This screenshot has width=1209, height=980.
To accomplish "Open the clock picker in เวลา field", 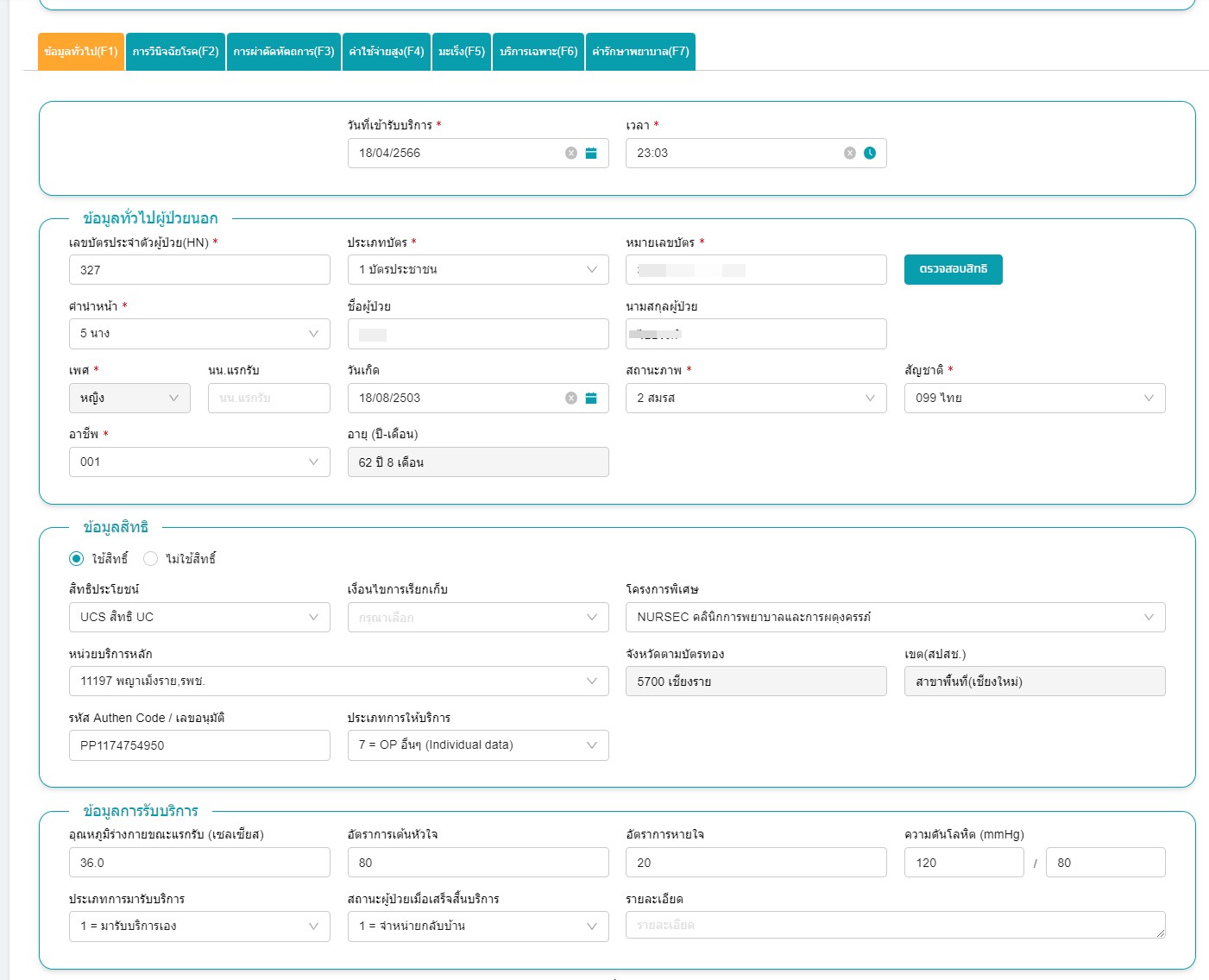I will point(870,153).
